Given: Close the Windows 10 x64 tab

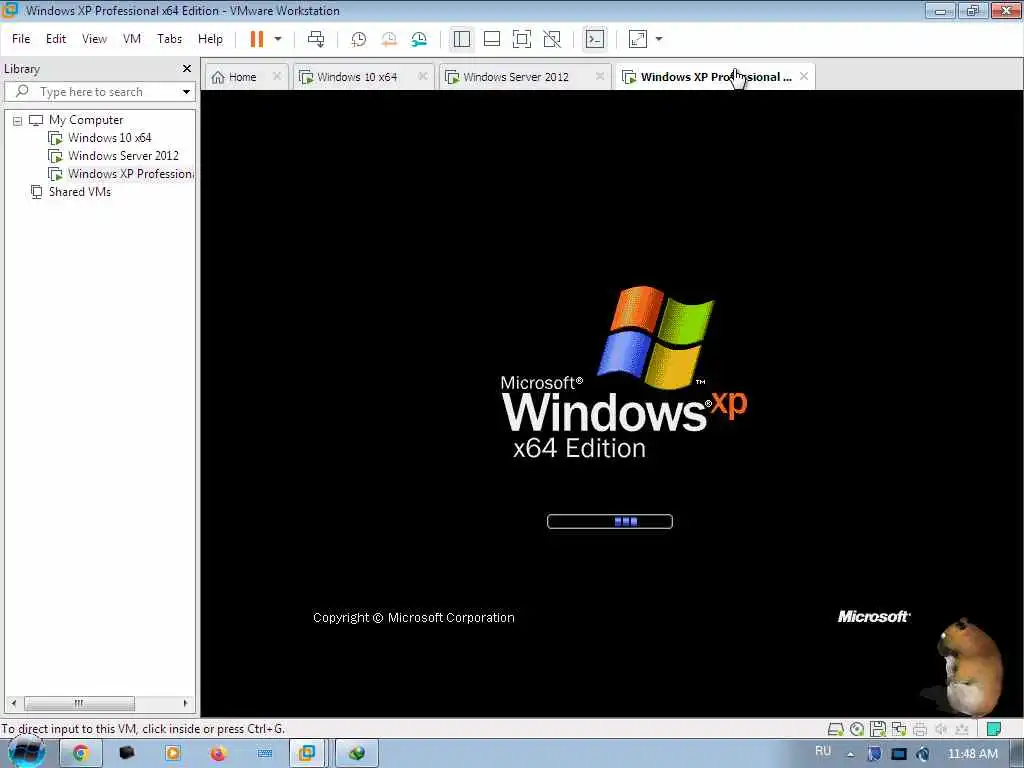Looking at the screenshot, I should pos(423,76).
